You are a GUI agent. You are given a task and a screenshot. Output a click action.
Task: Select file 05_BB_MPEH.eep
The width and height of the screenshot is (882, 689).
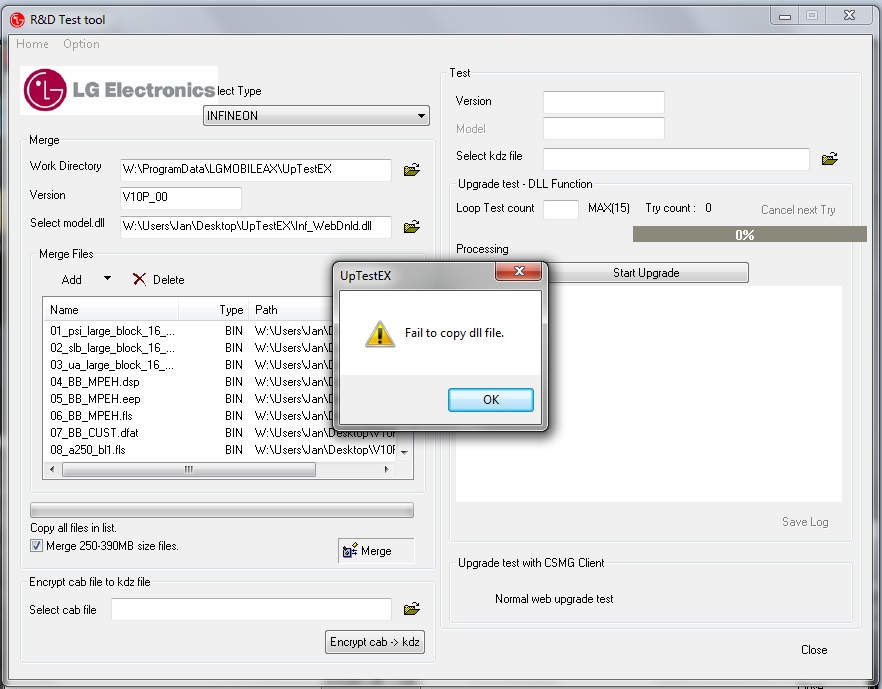tap(95, 399)
